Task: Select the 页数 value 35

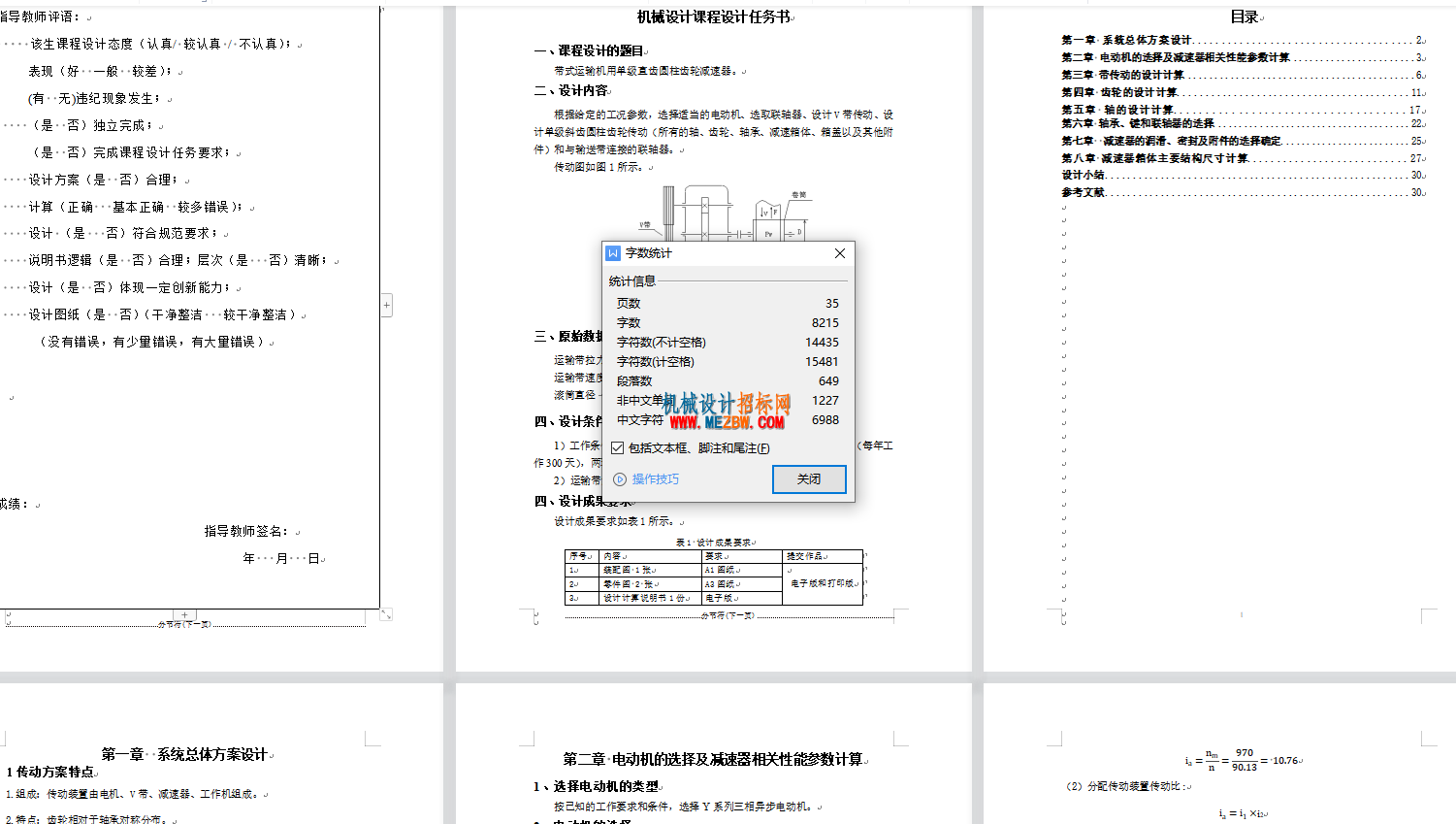Action: (x=832, y=304)
